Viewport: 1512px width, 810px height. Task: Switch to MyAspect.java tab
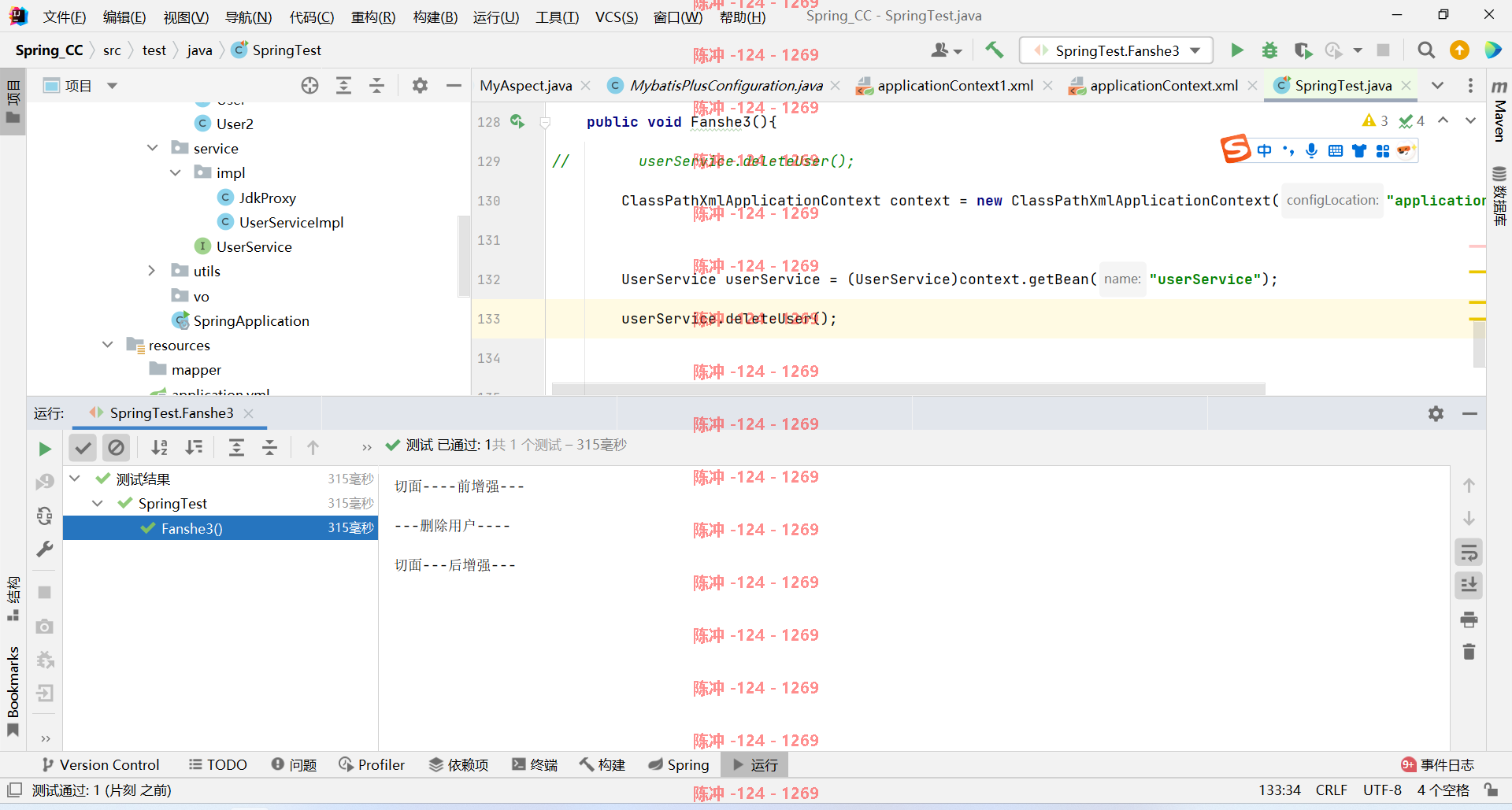[x=526, y=86]
